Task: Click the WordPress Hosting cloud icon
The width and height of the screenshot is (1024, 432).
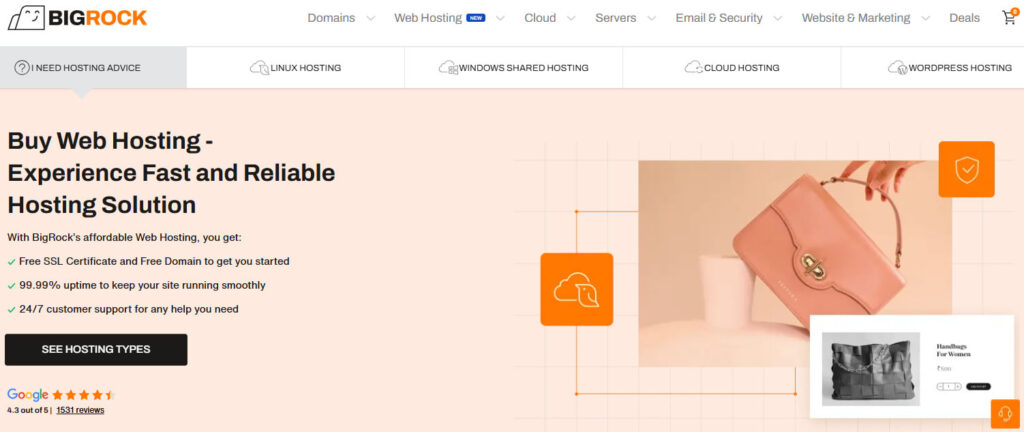Action: point(897,67)
